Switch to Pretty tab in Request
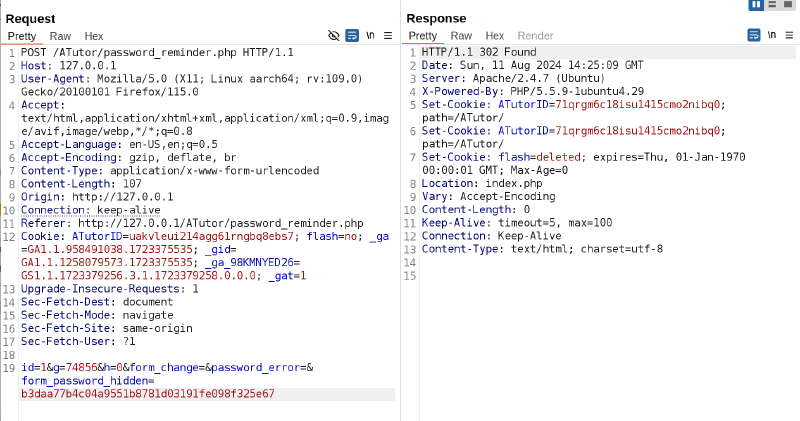The image size is (800, 421). click(x=22, y=36)
